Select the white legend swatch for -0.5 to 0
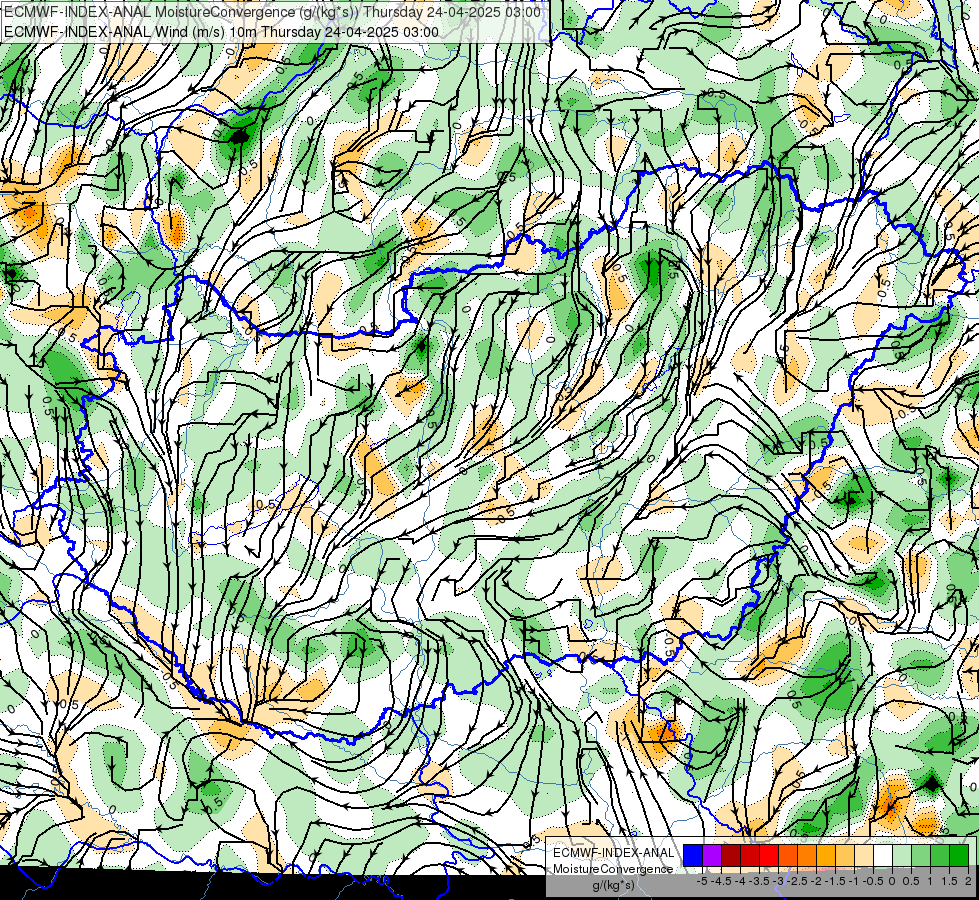 point(883,855)
